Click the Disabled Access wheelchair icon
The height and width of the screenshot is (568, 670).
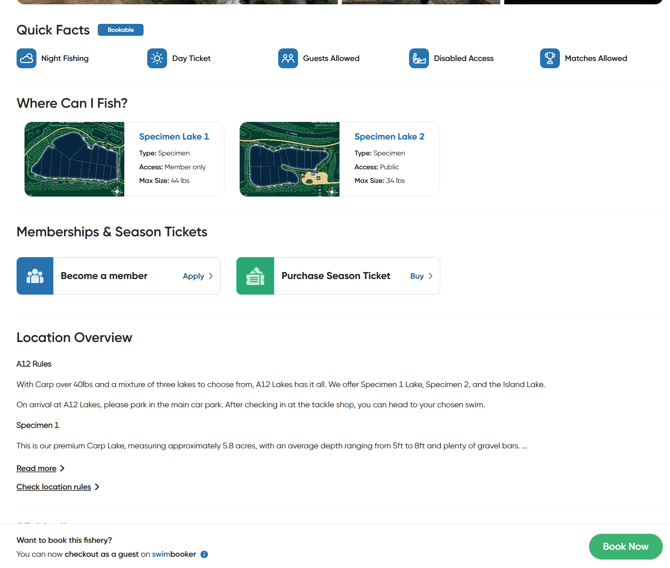click(419, 58)
